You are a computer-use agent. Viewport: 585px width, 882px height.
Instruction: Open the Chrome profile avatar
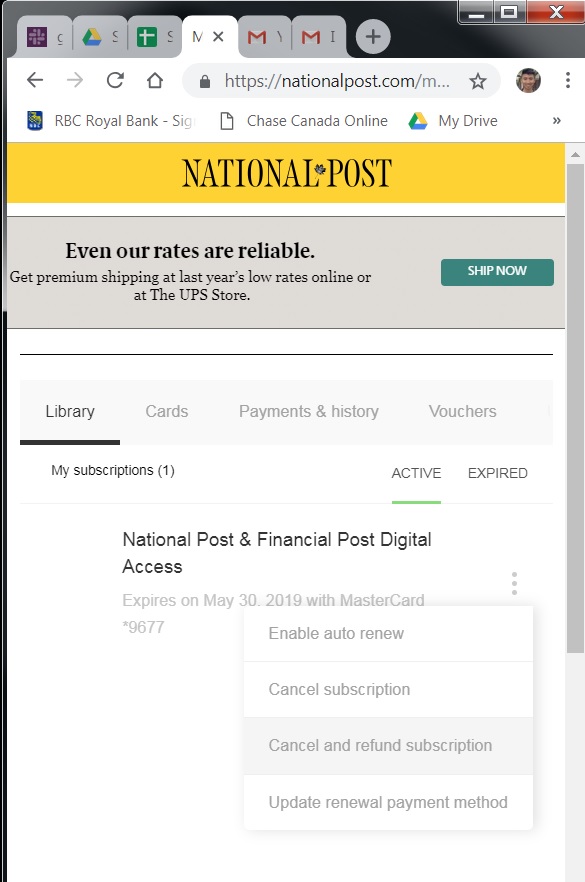[x=528, y=80]
